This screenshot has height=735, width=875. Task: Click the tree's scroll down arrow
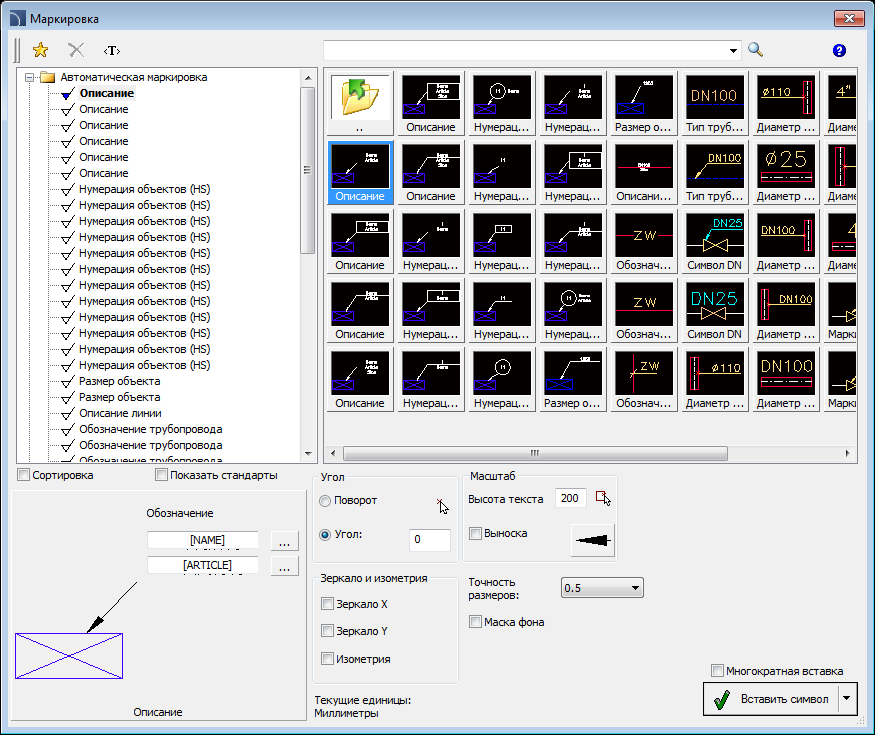307,454
